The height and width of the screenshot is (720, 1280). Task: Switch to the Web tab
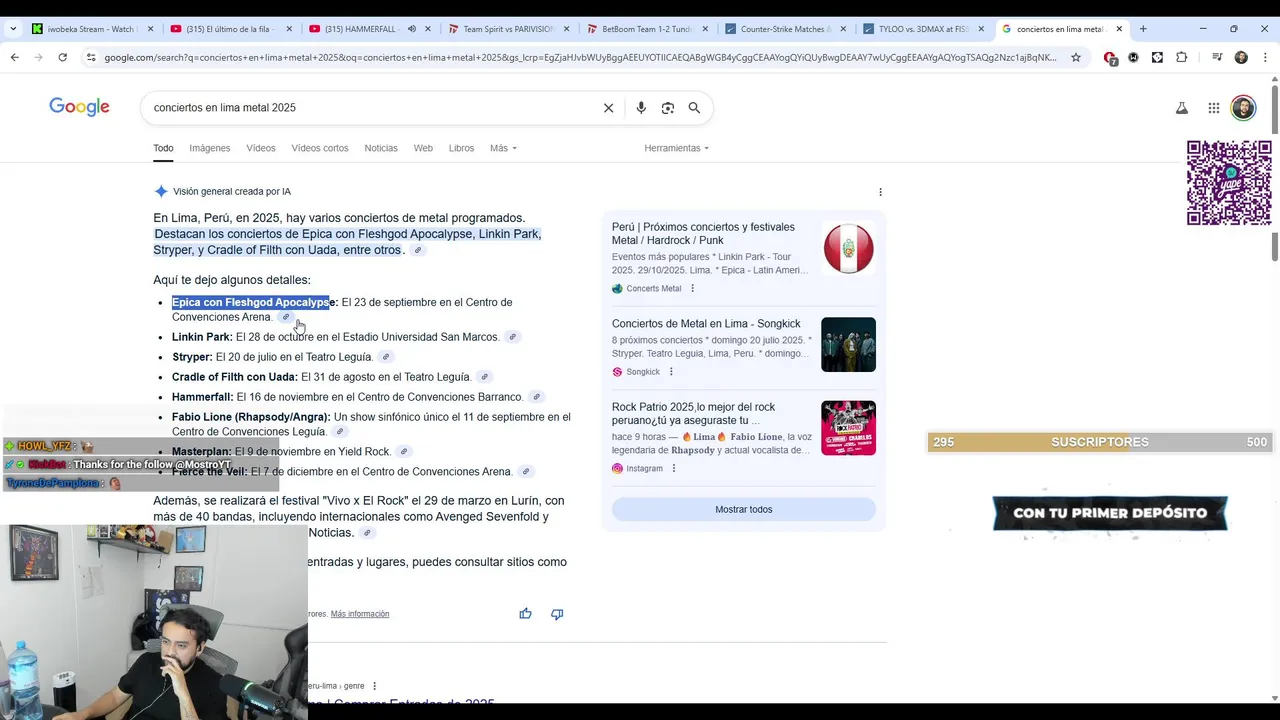(423, 148)
